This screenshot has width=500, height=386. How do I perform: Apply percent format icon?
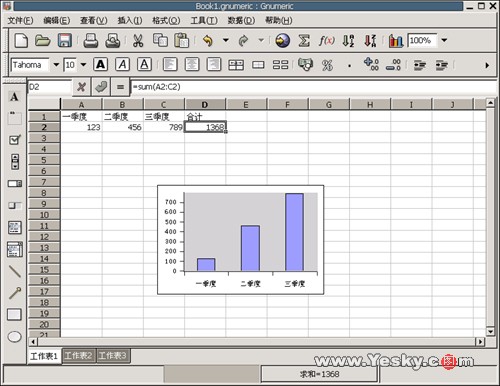click(327, 65)
